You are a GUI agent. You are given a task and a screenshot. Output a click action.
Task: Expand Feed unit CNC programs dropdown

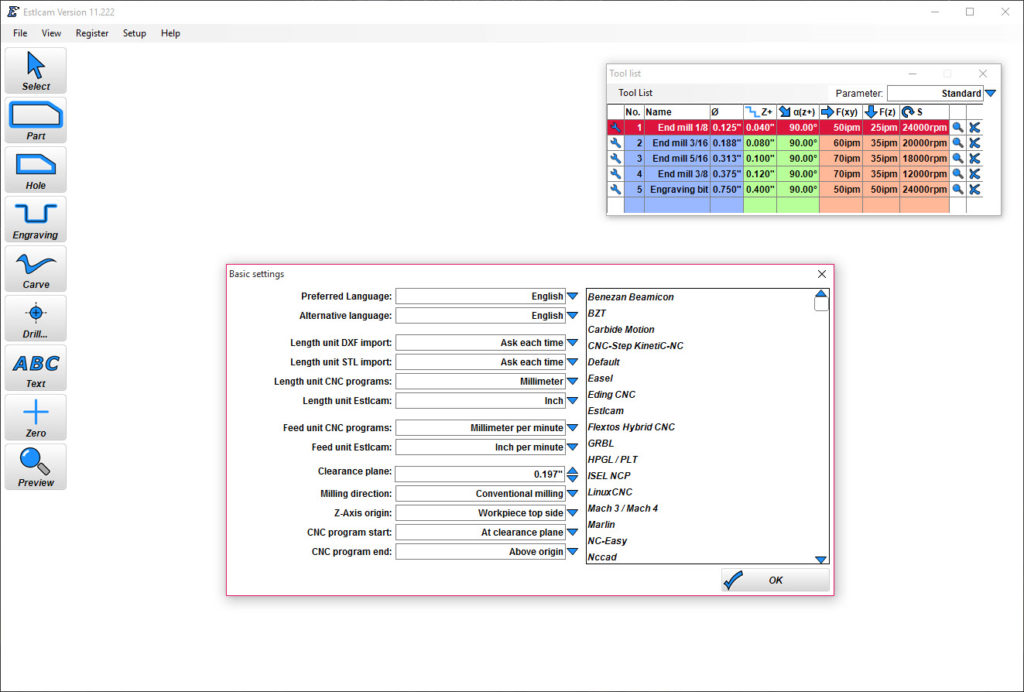[x=573, y=428]
